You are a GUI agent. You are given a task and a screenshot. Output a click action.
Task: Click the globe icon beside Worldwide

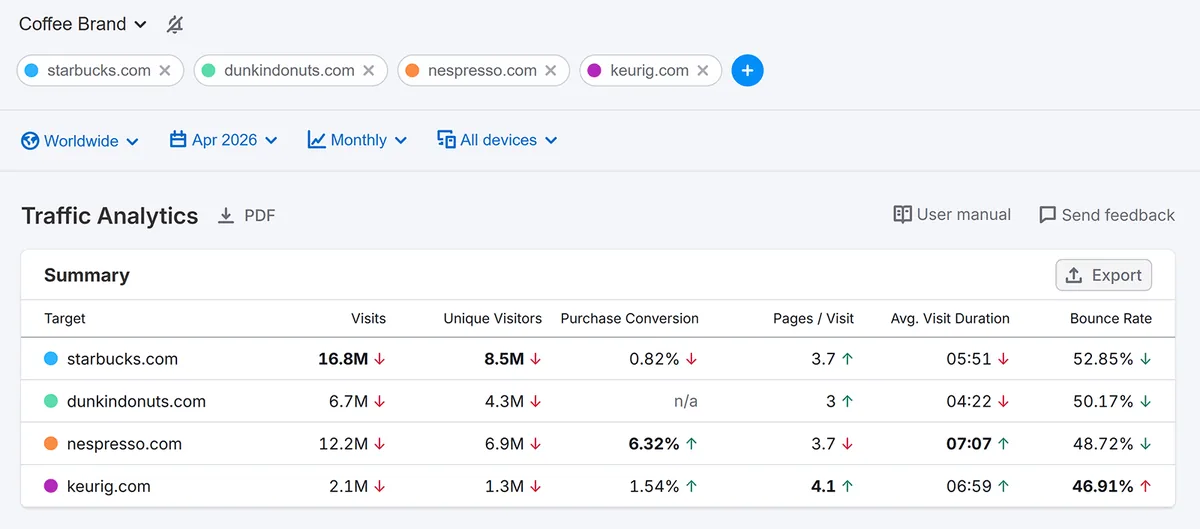click(30, 141)
